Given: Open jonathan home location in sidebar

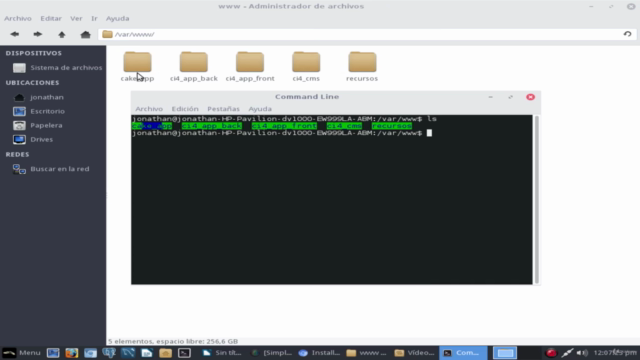Looking at the screenshot, I should (39, 97).
